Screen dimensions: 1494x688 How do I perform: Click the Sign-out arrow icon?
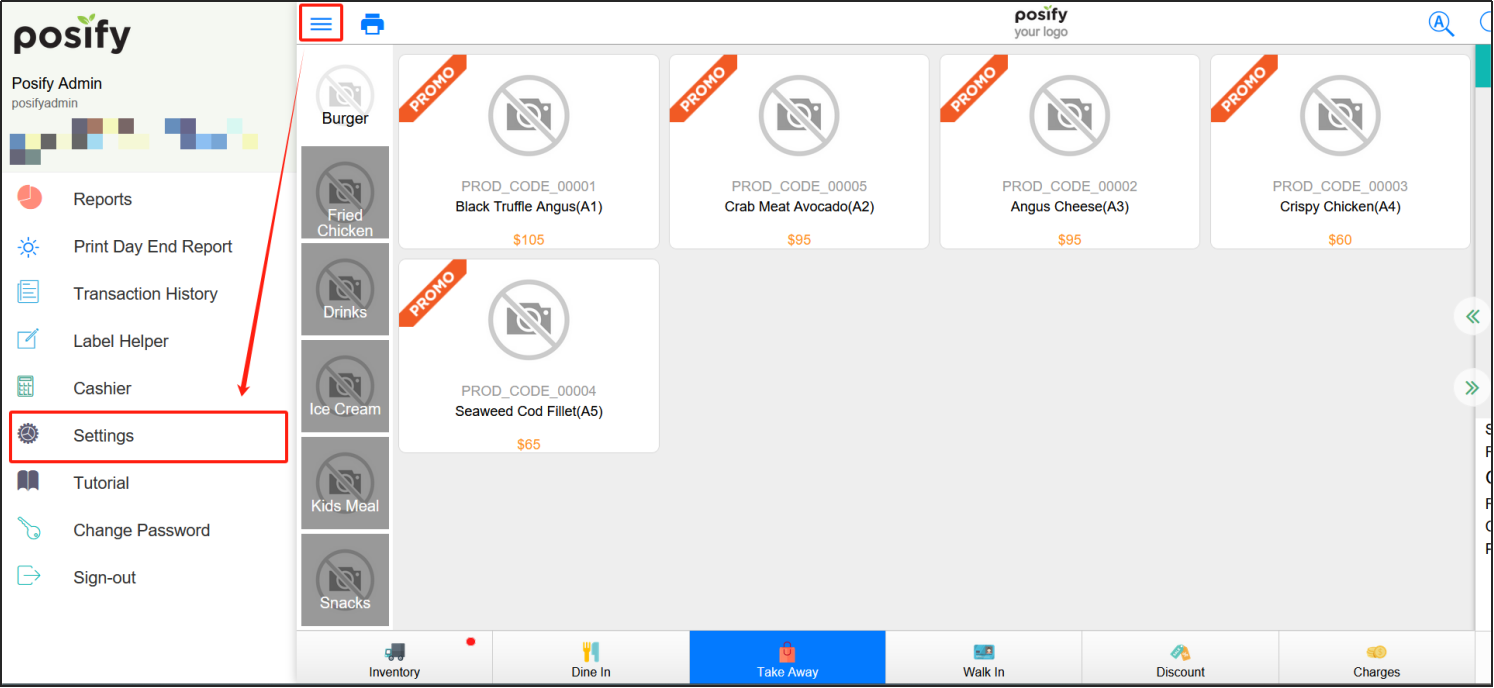tap(29, 575)
